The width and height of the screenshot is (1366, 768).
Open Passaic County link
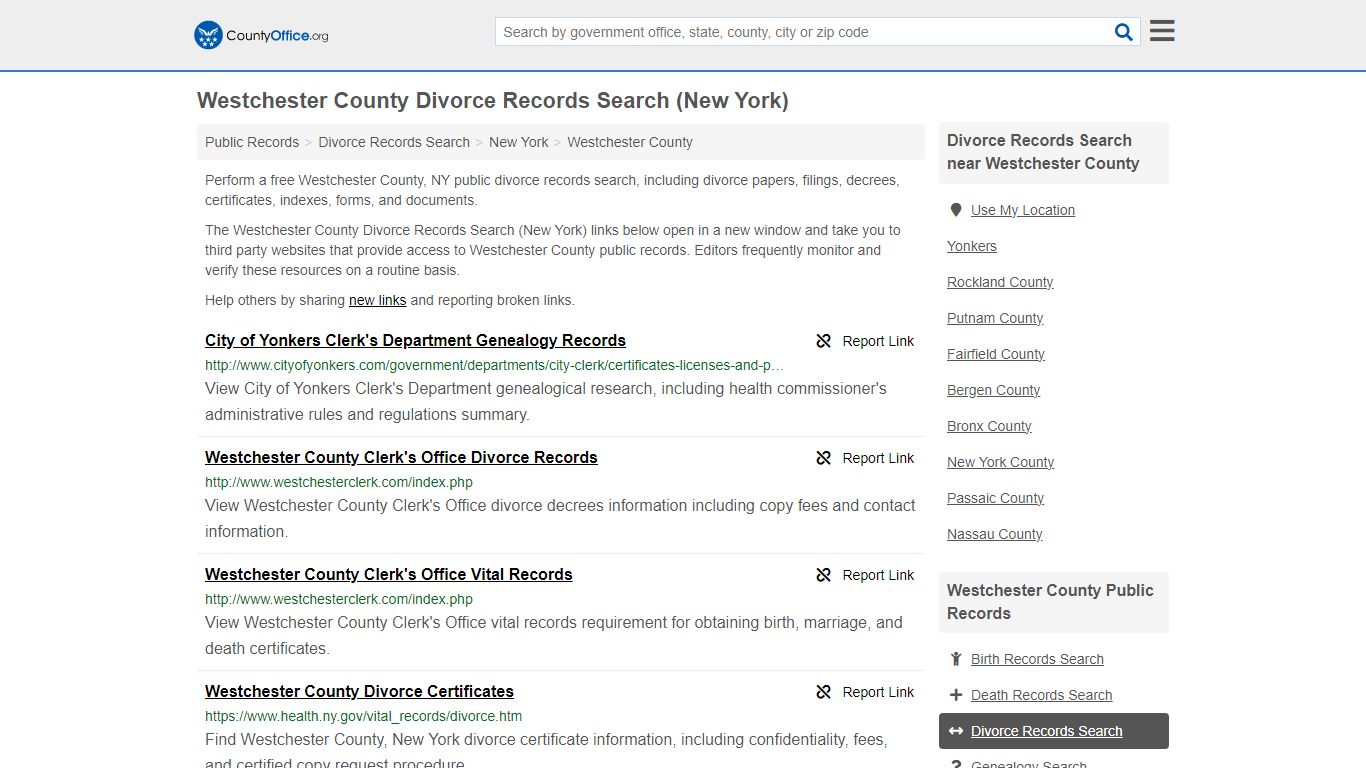(996, 498)
